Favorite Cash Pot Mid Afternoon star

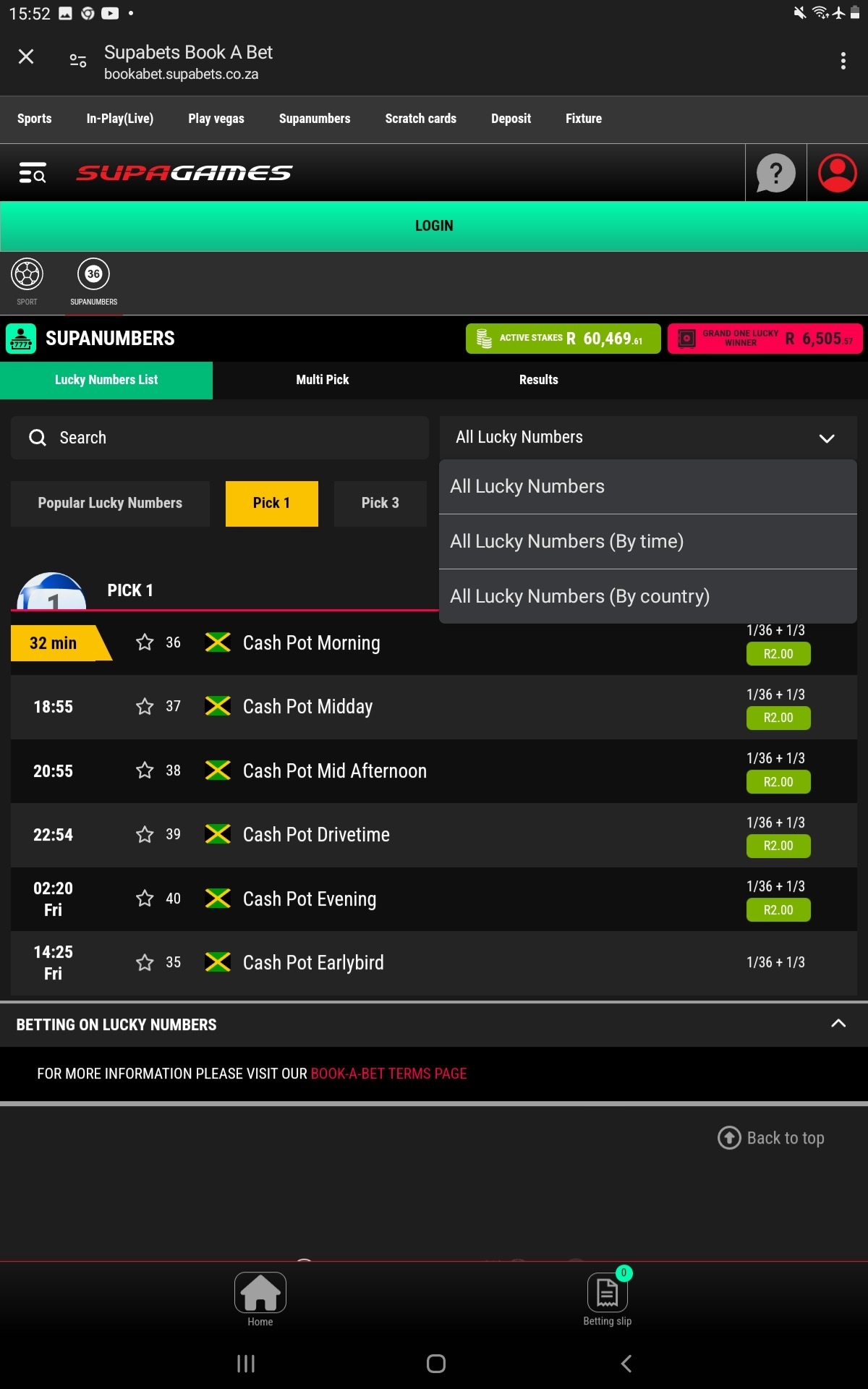click(x=145, y=770)
